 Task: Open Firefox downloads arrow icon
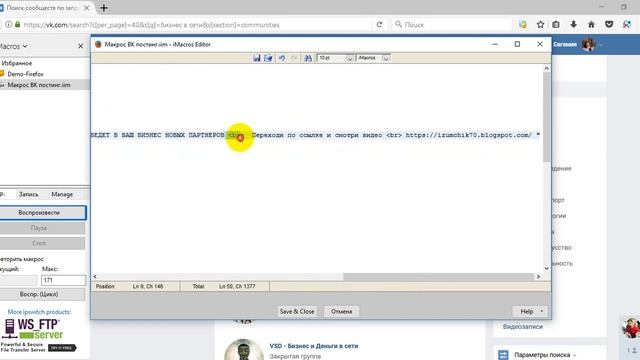[x=573, y=24]
